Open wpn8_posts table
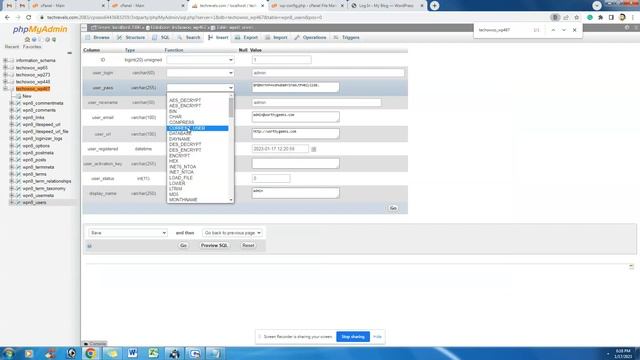Screen dimensions: 640x360 point(34,160)
